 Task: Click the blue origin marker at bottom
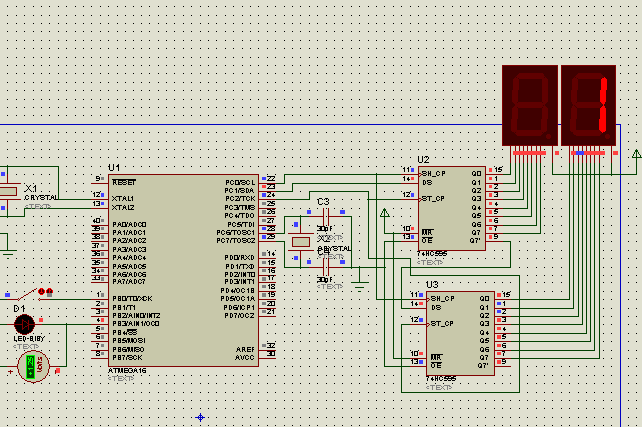tap(200, 416)
